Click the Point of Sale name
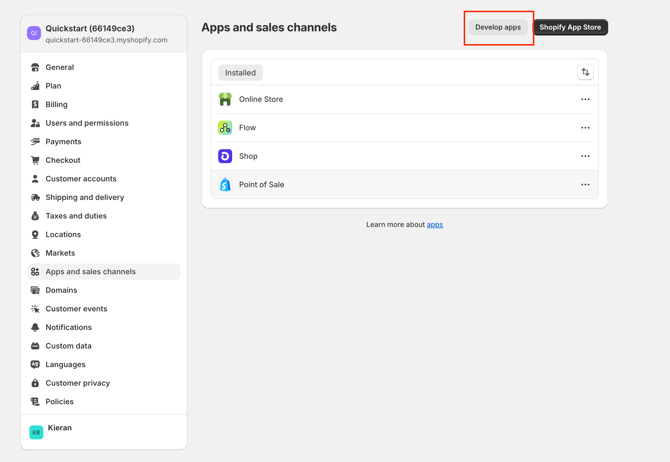 (x=262, y=185)
